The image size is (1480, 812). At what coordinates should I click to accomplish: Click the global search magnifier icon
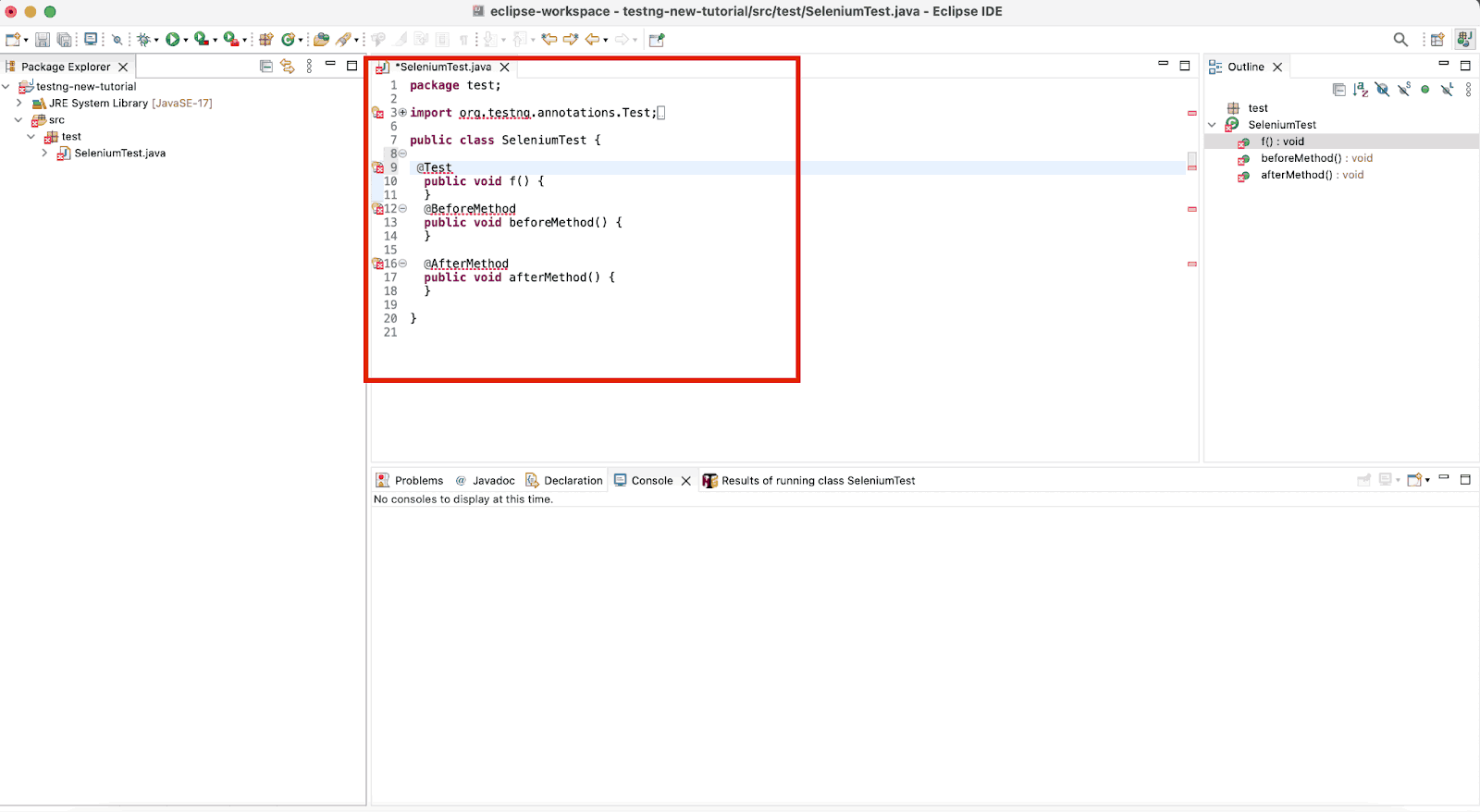click(x=1400, y=40)
